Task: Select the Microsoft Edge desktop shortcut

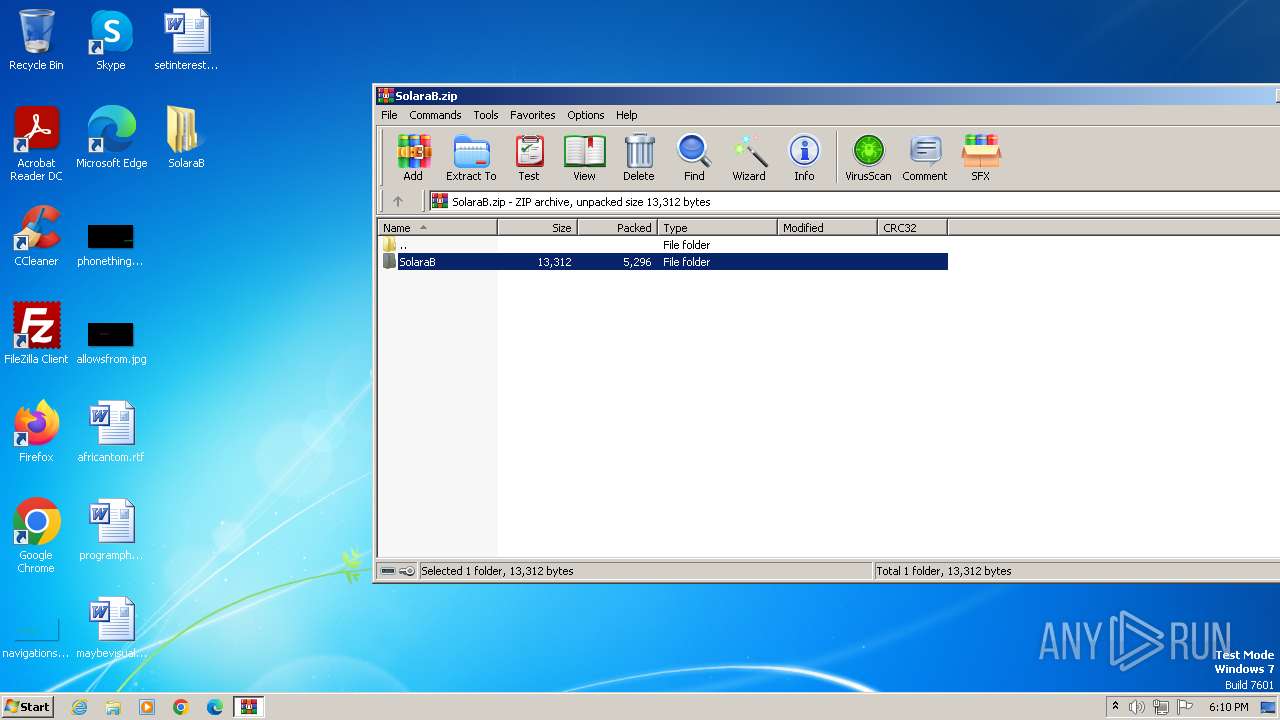Action: coord(111,138)
